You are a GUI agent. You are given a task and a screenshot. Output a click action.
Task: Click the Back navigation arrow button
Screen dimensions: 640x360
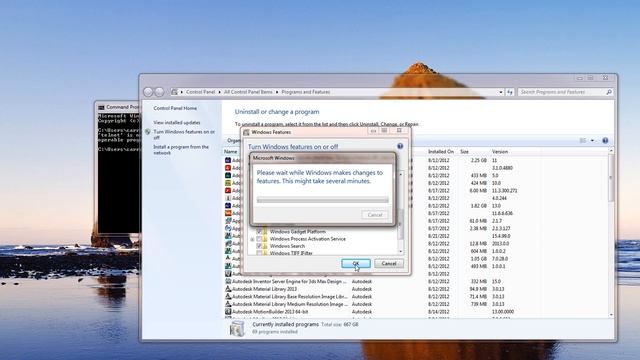148,92
